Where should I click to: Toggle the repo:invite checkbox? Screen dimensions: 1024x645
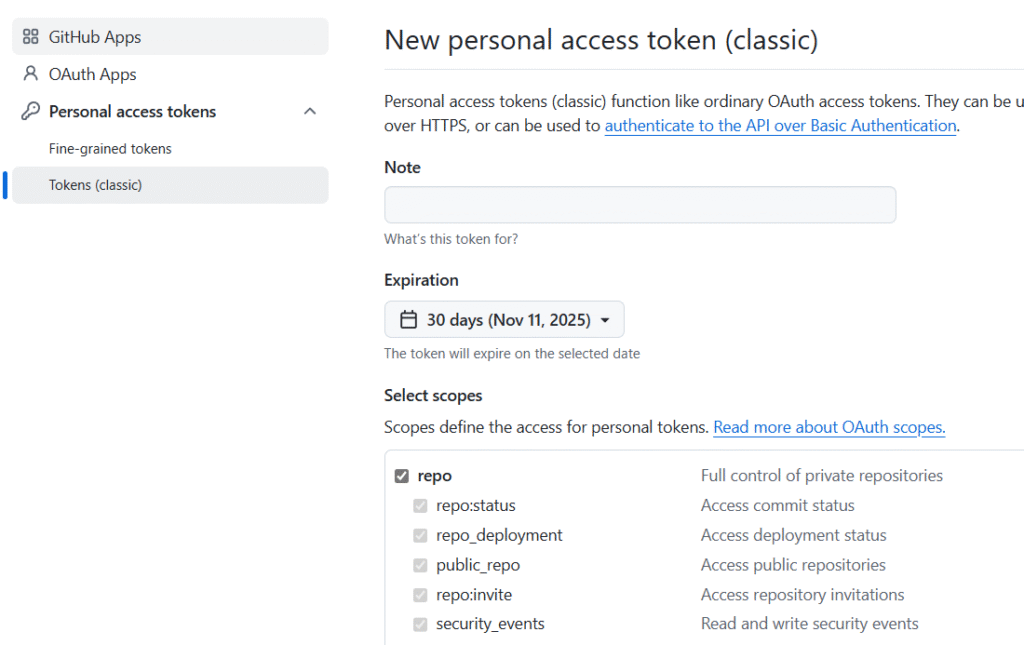420,595
